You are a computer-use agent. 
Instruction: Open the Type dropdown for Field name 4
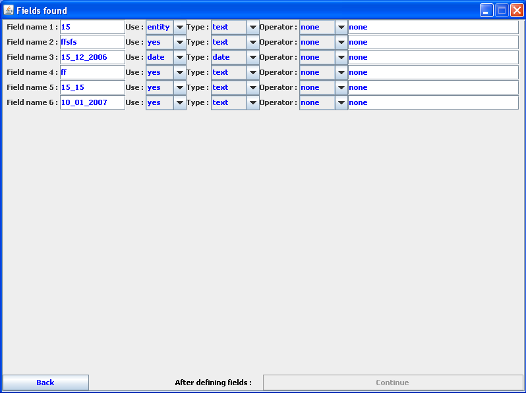235,72
